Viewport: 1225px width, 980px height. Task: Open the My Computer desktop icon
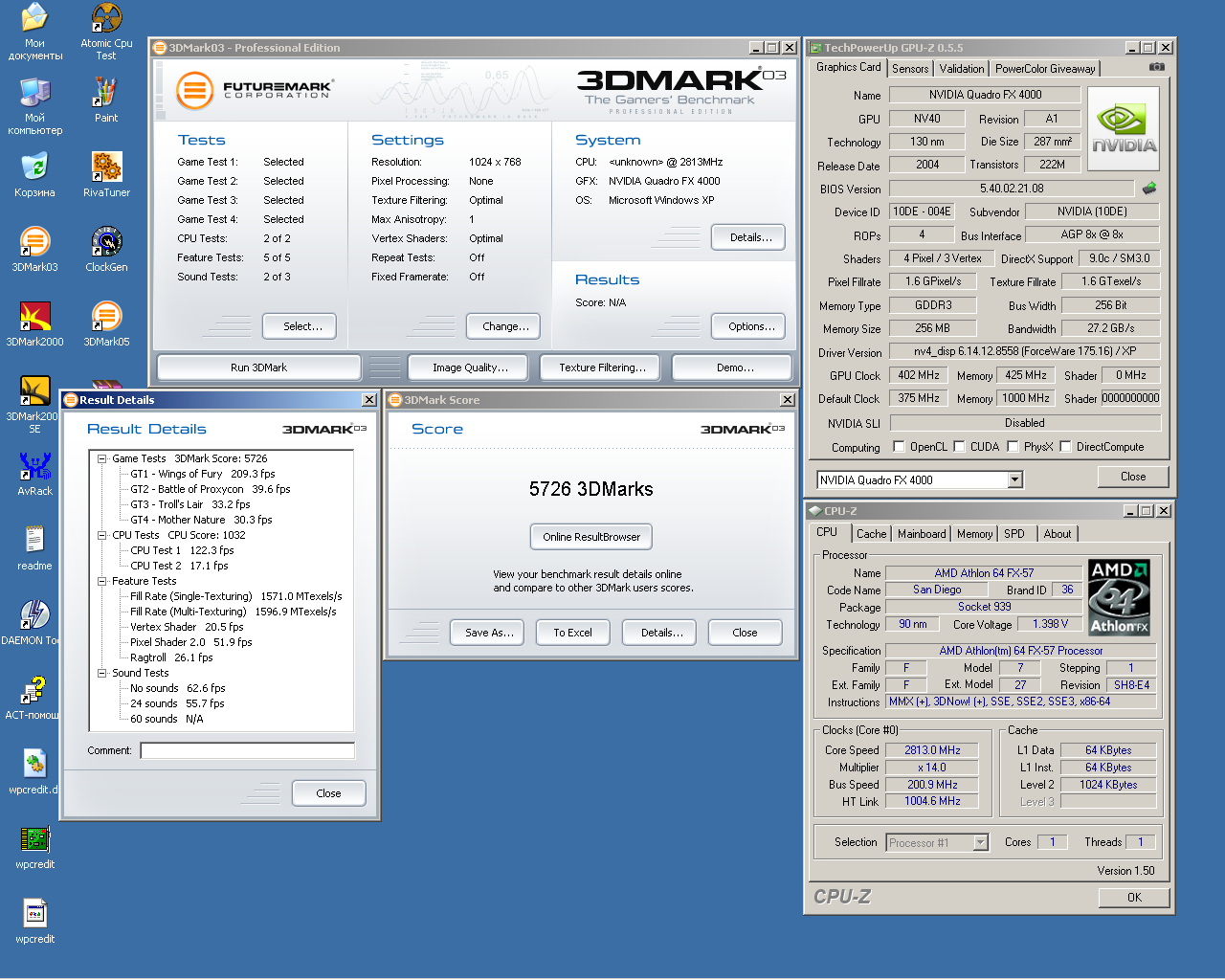pos(34,106)
